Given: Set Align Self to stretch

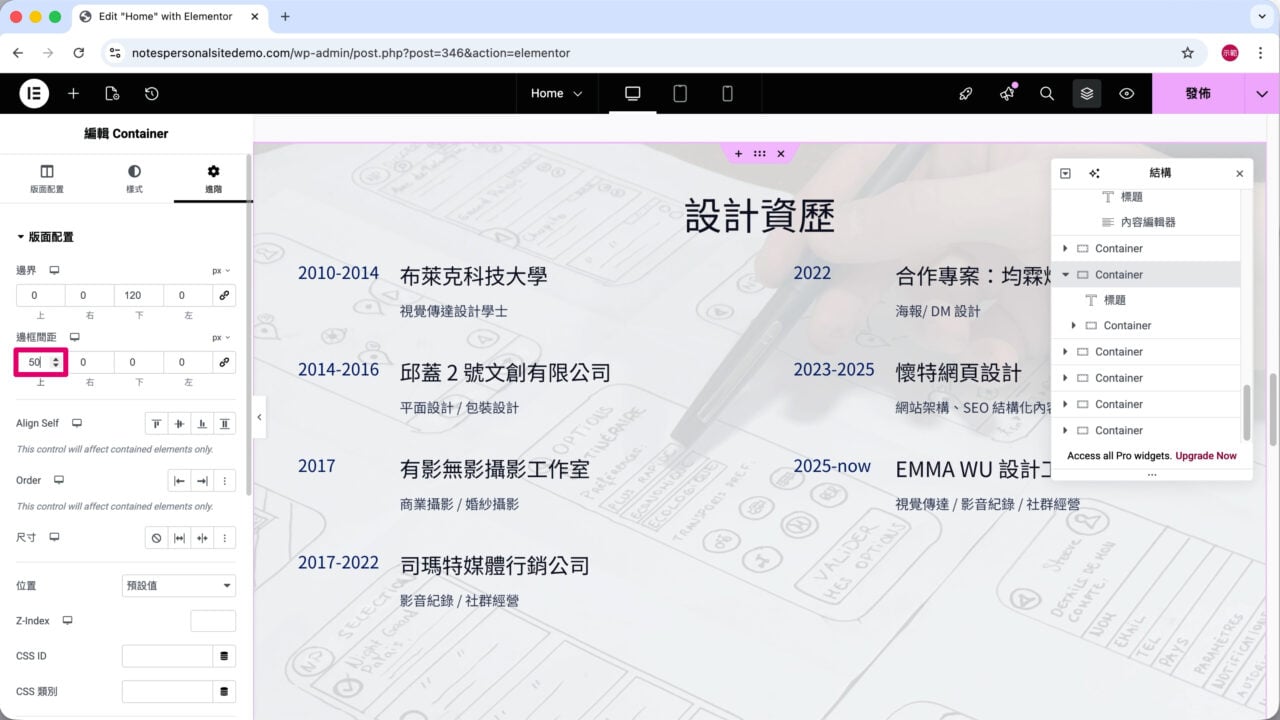Looking at the screenshot, I should (225, 424).
